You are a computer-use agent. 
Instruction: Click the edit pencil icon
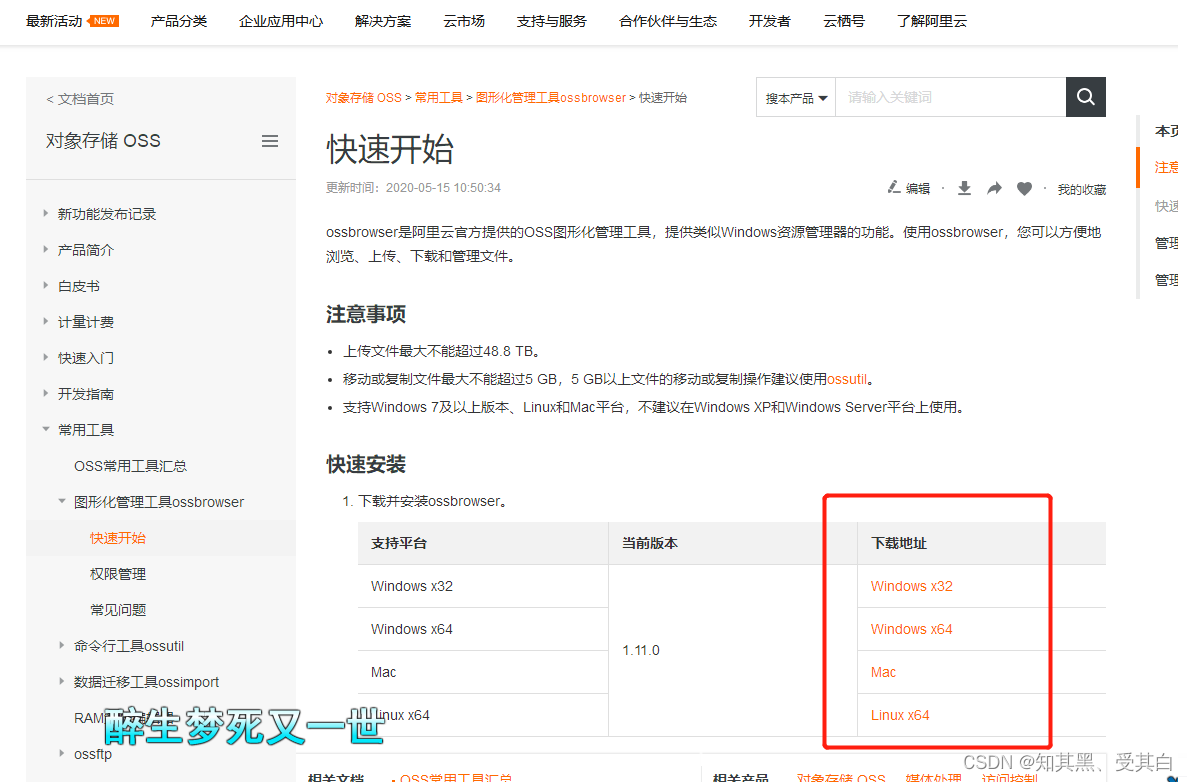[x=893, y=187]
